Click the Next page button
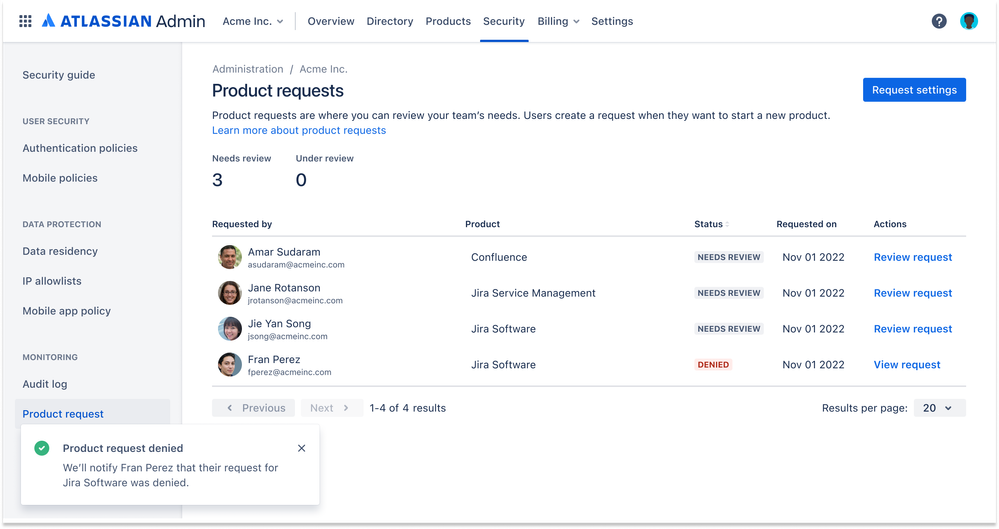The image size is (999, 529). (330, 408)
